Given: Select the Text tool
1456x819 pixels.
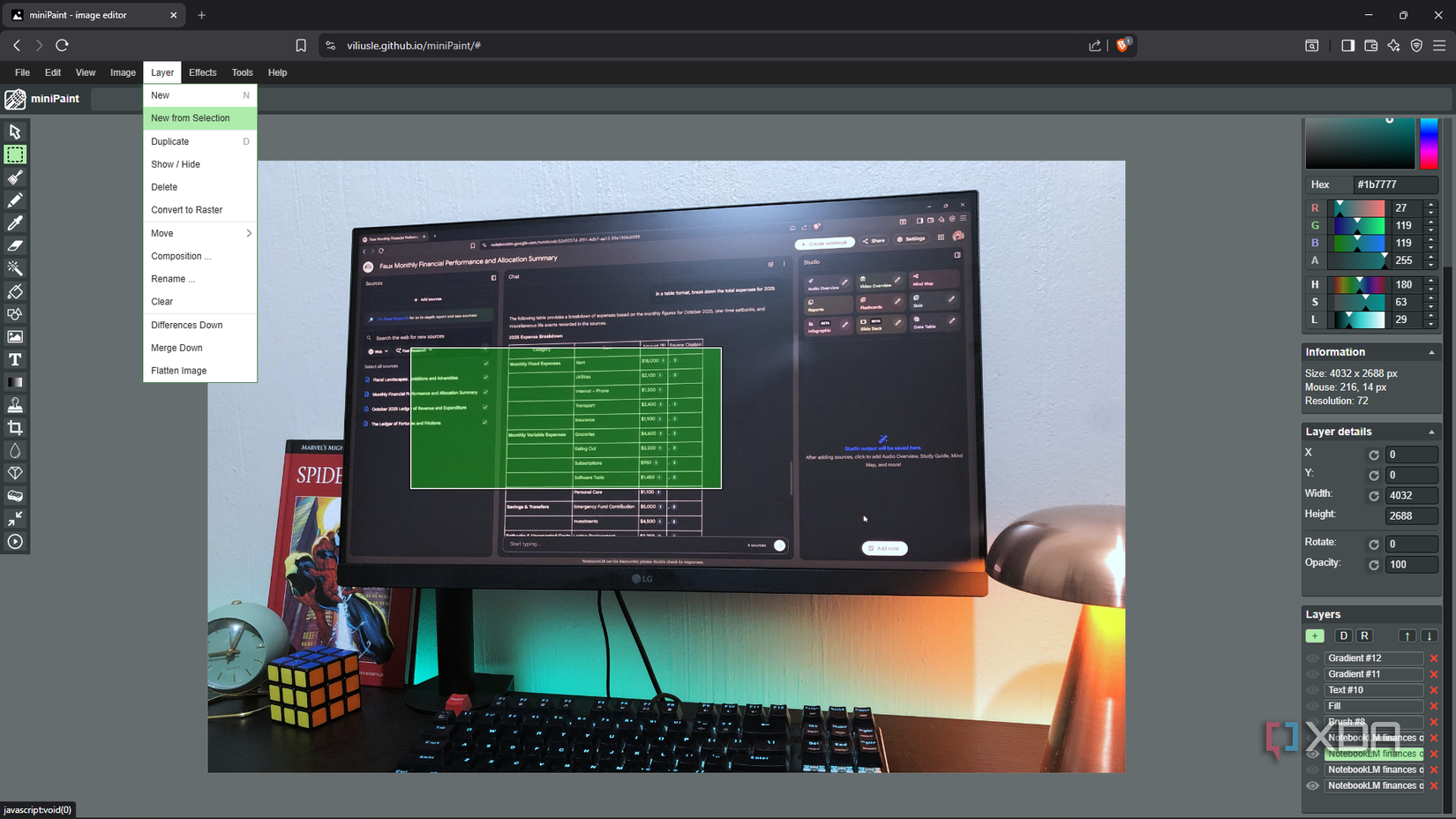Looking at the screenshot, I should (x=15, y=359).
